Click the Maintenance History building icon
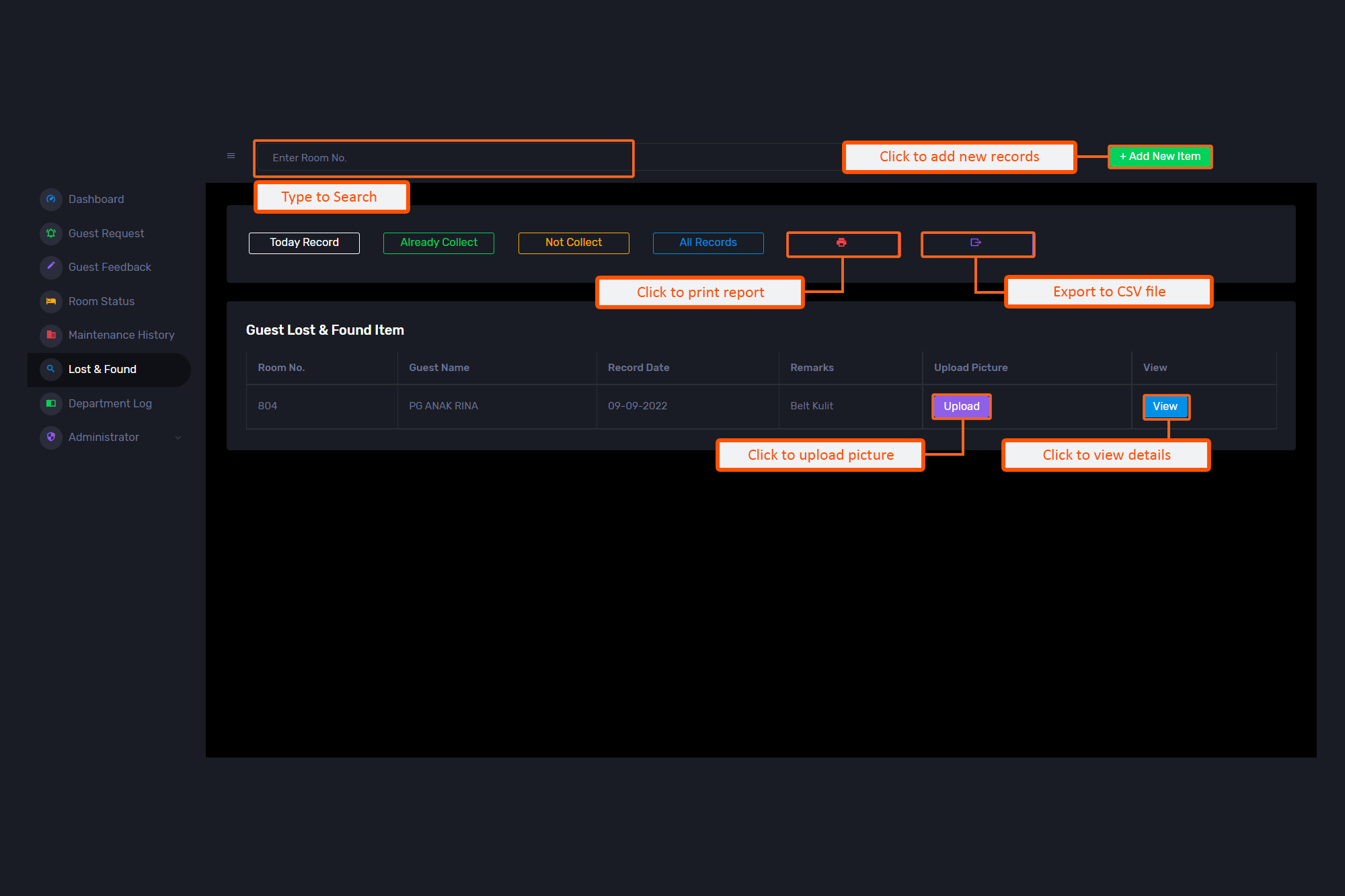 (51, 335)
